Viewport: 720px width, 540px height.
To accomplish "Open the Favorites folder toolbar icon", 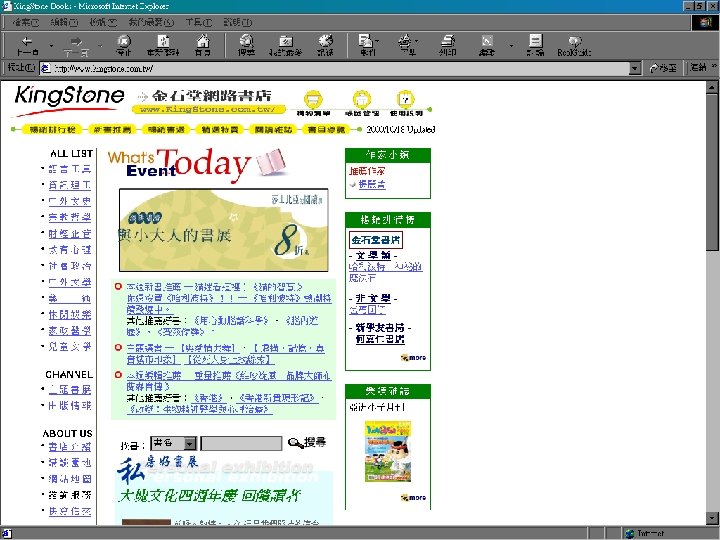I will (x=286, y=45).
